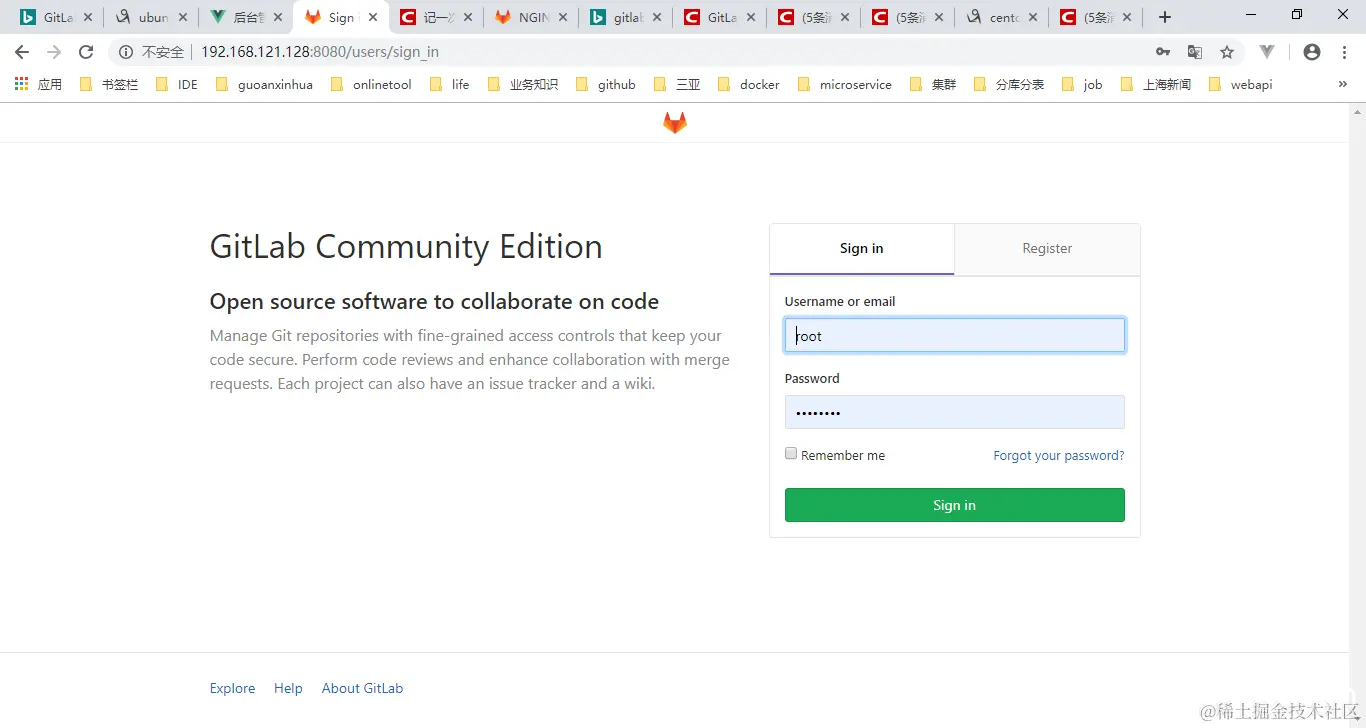Close the NGINX tab
This screenshot has width=1366, height=728.
point(563,17)
